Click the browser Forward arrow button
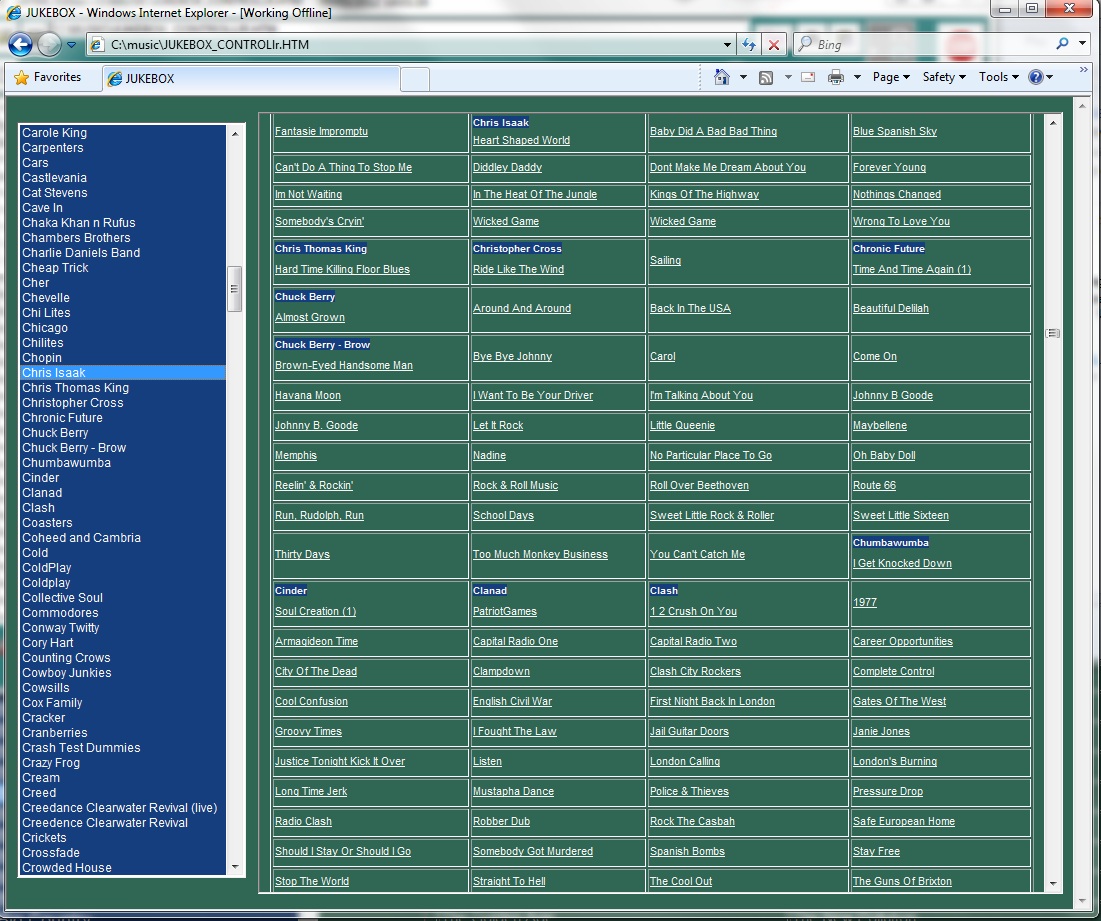This screenshot has width=1101, height=921. [49, 44]
